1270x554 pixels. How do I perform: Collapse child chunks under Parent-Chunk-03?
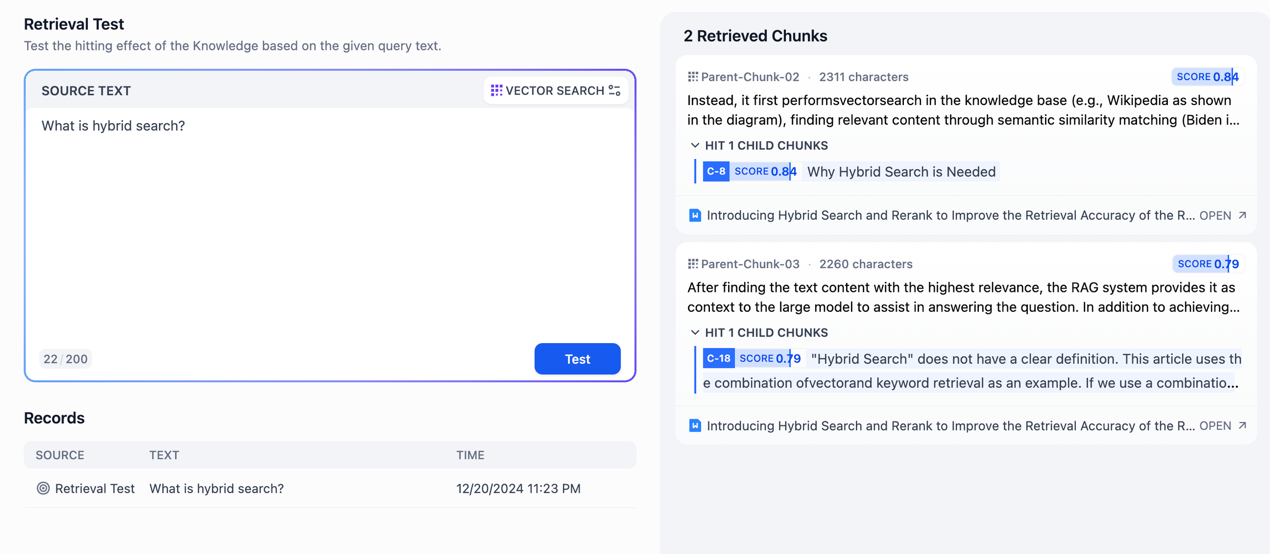695,333
